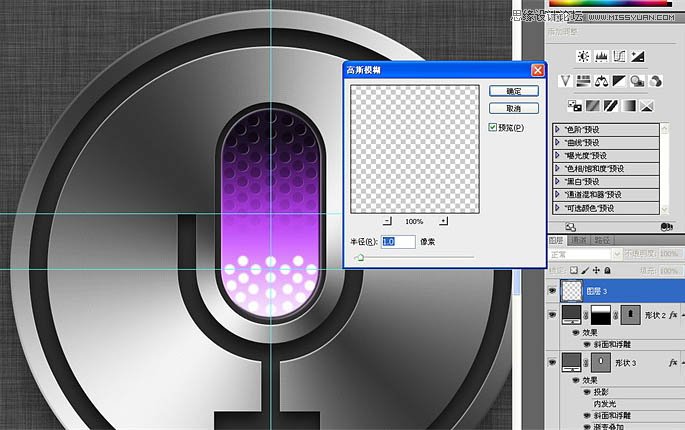Click the clip-to-layer icon at adjustments panel bottom-right
The height and width of the screenshot is (430, 685).
[x=666, y=227]
